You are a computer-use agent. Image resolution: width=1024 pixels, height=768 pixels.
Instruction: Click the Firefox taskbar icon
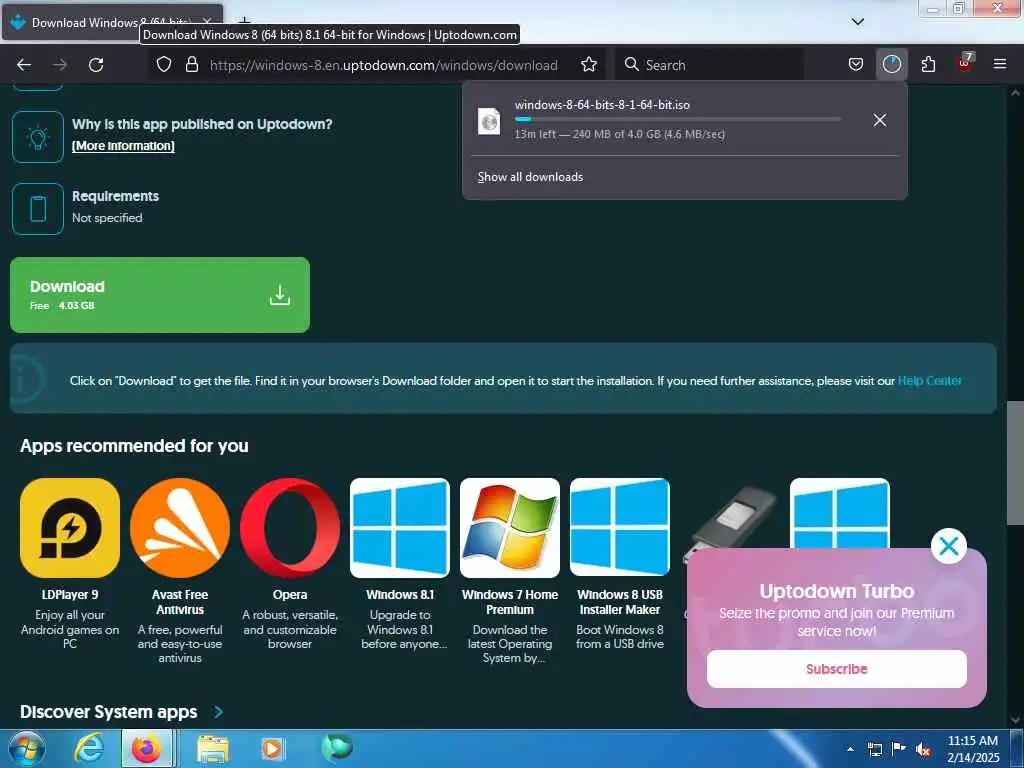(x=147, y=748)
